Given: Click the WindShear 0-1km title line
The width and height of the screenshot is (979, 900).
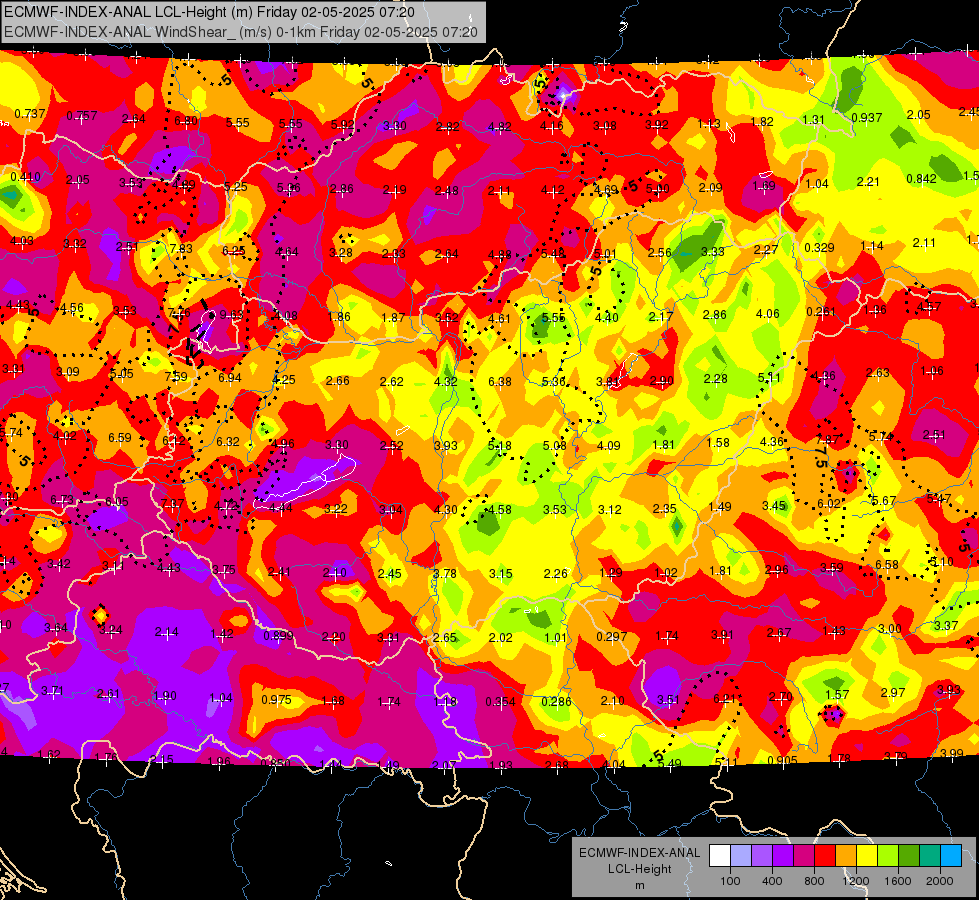Looking at the screenshot, I should tap(241, 32).
